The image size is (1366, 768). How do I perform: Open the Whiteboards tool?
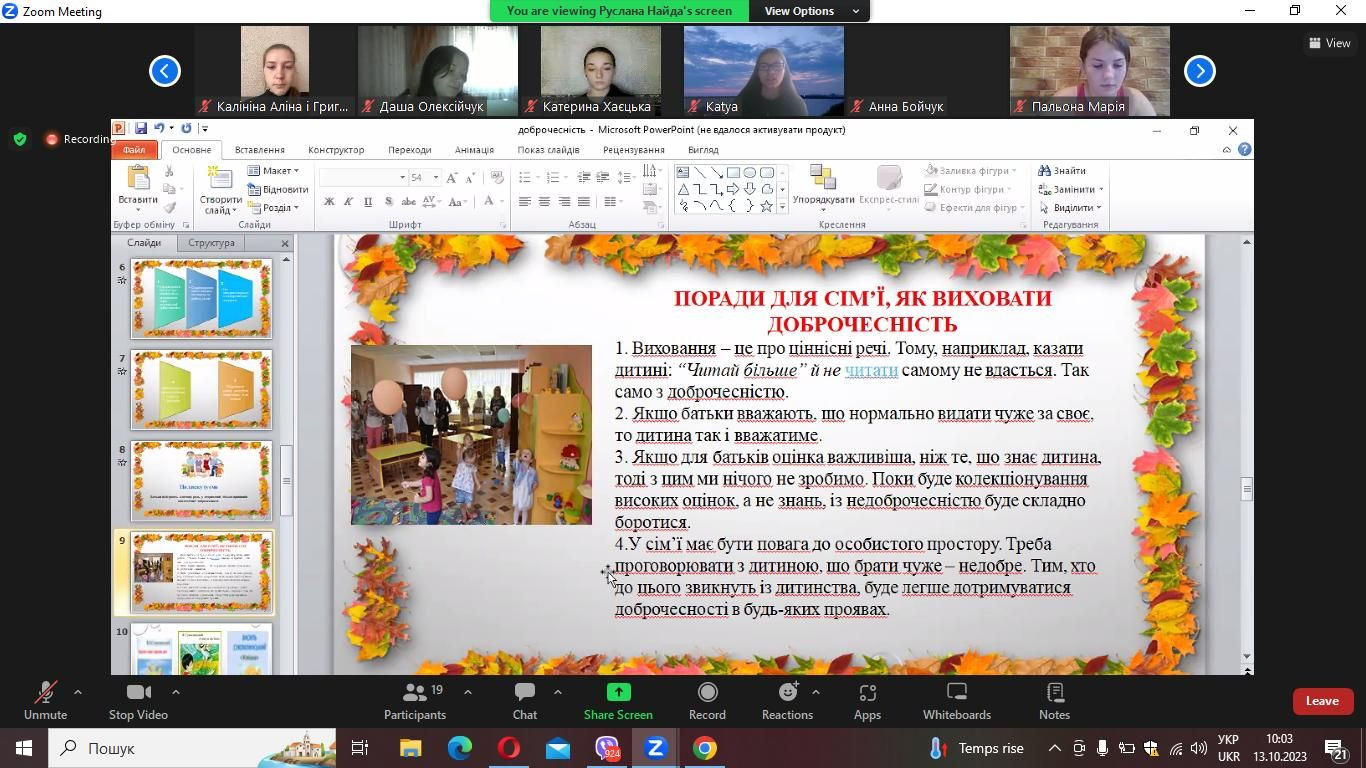956,700
